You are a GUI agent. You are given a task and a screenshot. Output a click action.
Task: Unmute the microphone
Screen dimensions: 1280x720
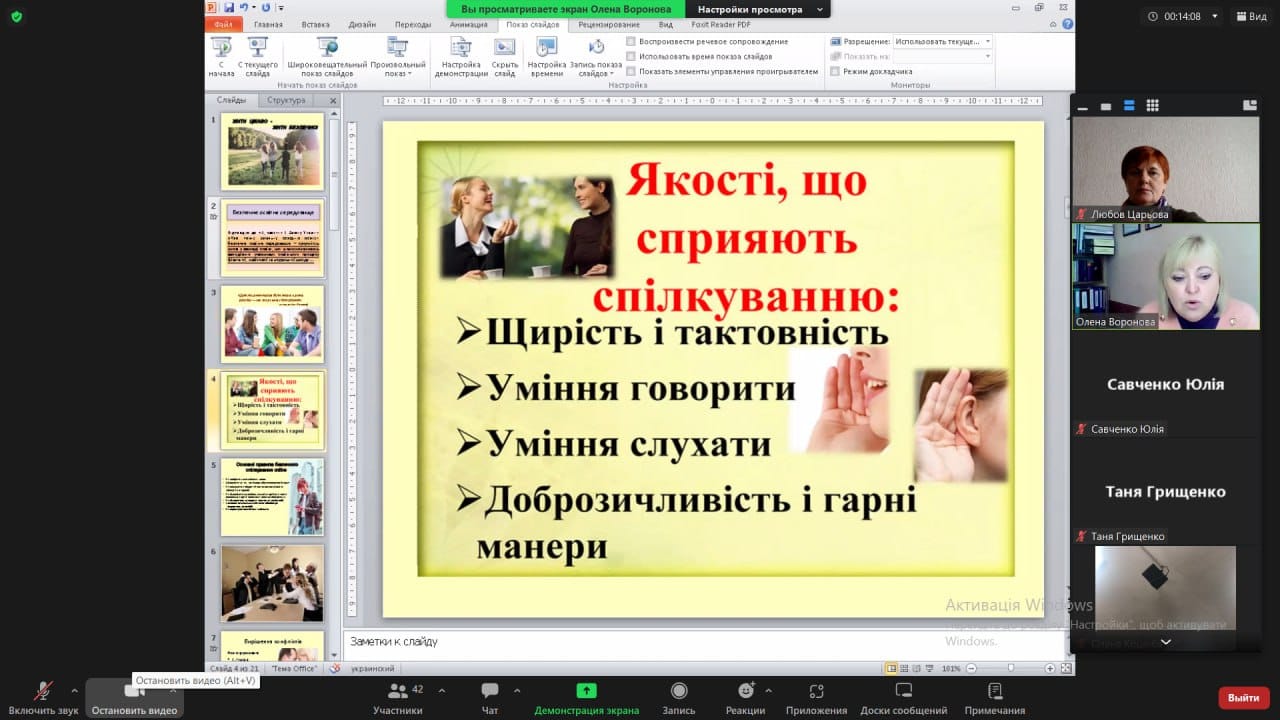[x=43, y=692]
